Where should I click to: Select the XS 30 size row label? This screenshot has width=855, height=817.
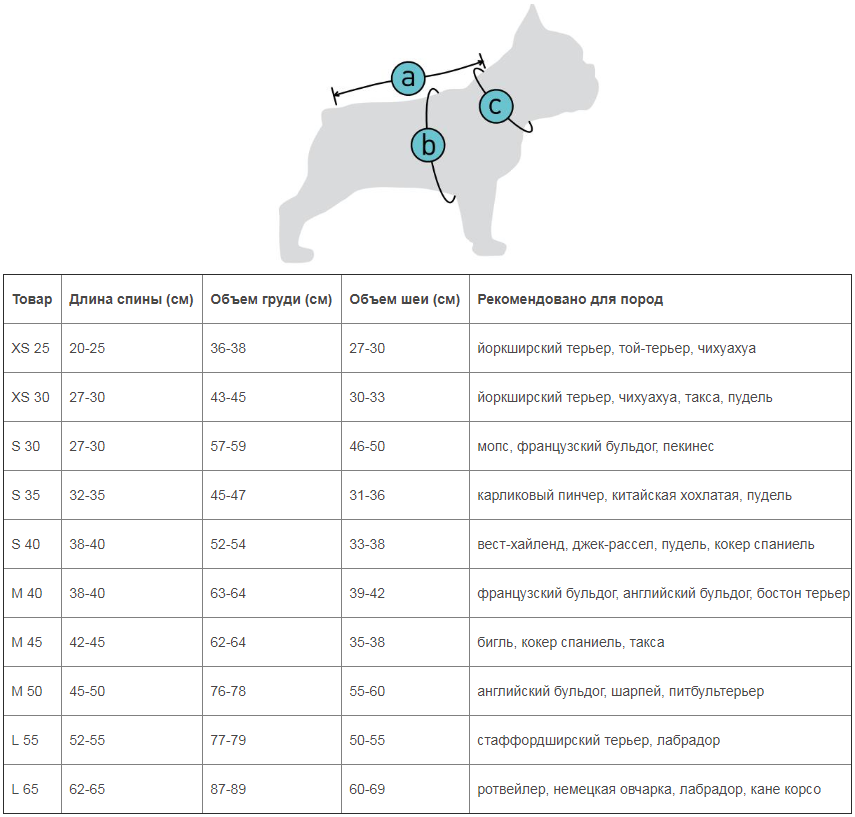(30, 398)
